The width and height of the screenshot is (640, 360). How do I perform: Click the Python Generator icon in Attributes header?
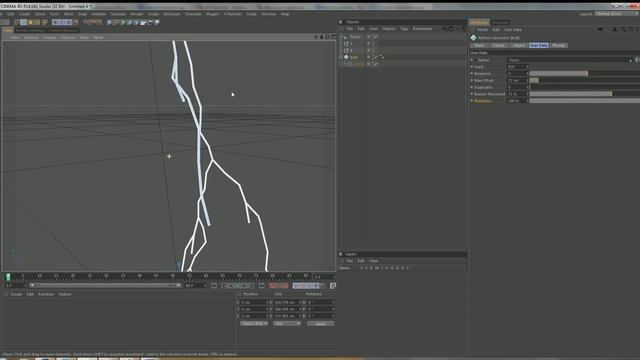[x=473, y=38]
